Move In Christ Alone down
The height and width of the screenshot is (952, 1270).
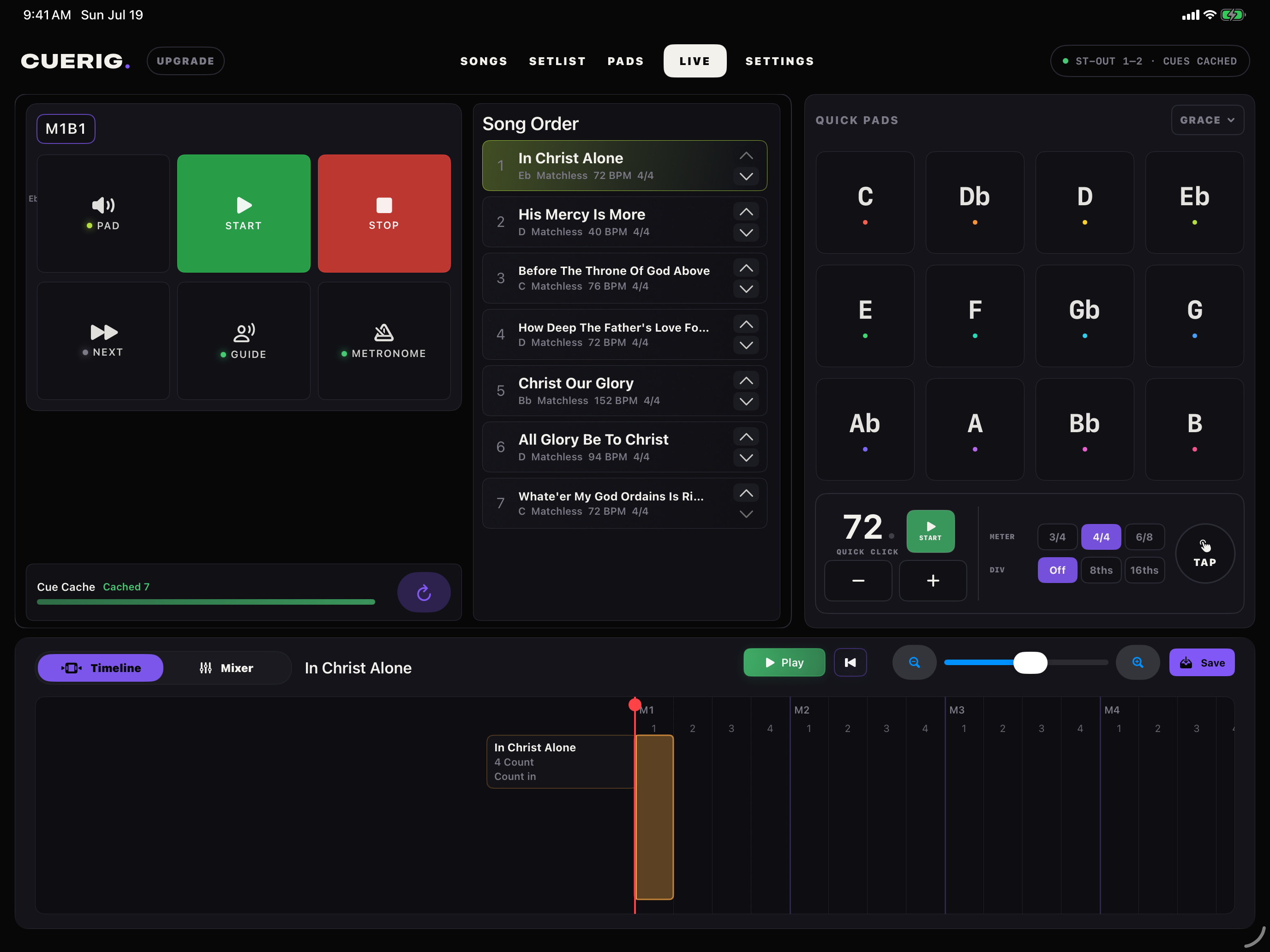tap(746, 176)
